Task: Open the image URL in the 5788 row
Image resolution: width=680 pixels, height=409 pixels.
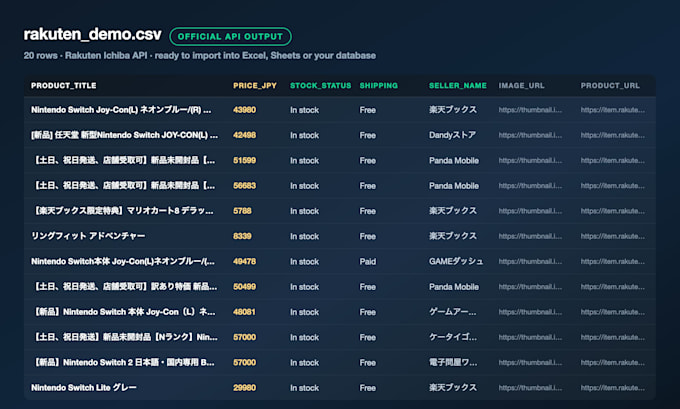Action: (x=530, y=211)
